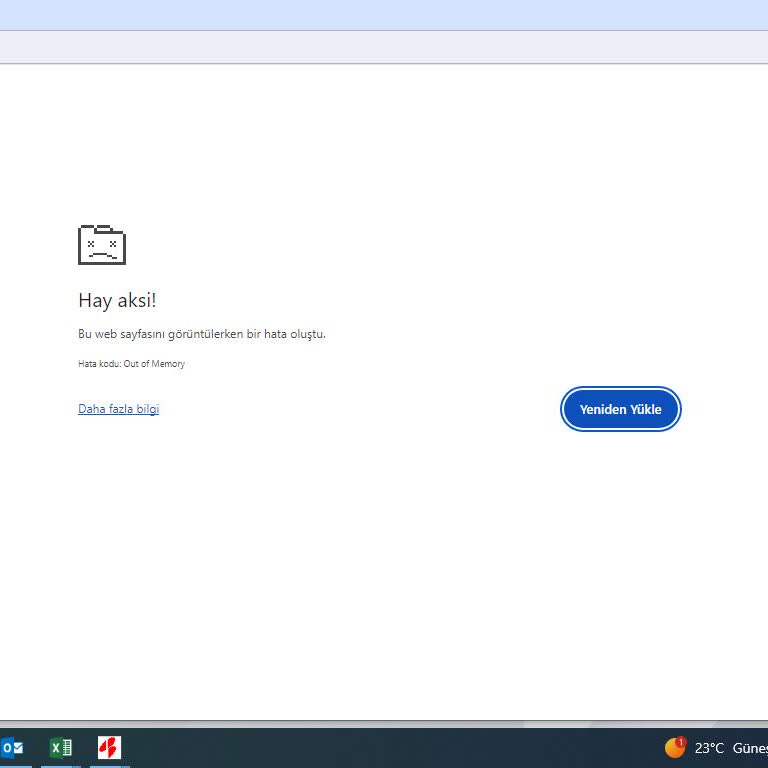Click the empty browser tab strip
This screenshot has width=768, height=768.
(384, 15)
